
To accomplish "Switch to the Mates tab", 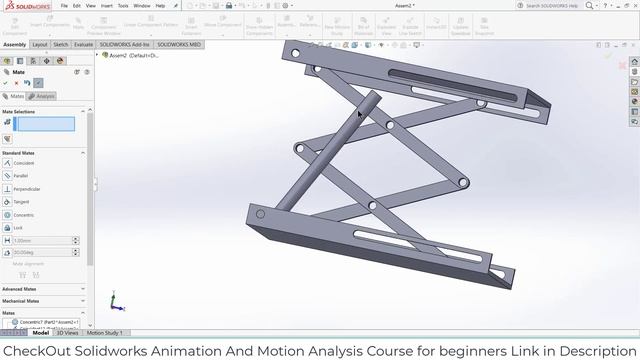I will (13, 96).
